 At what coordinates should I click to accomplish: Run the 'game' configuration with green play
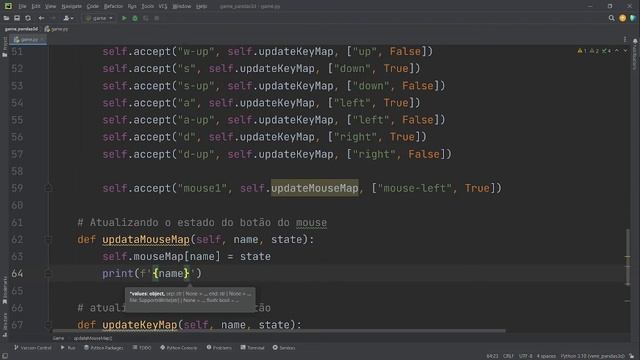124,18
